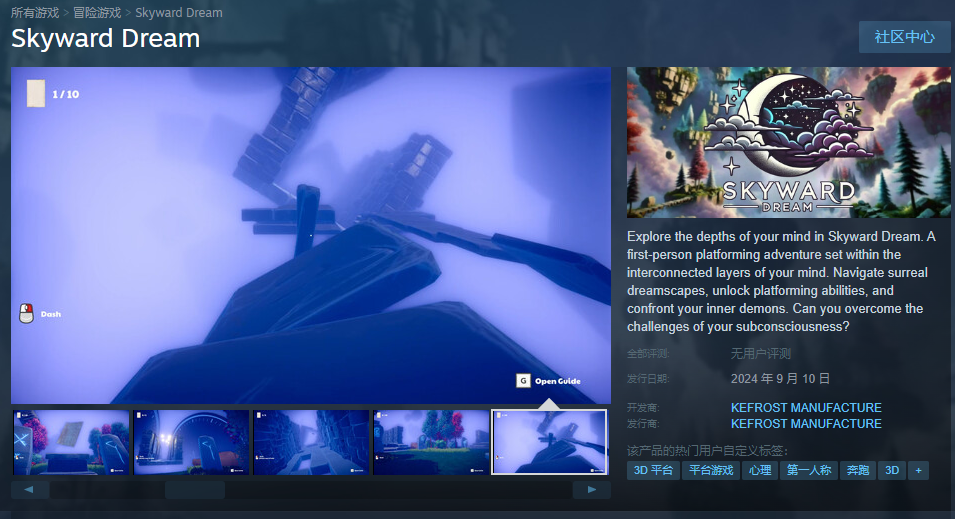Open publisher KEFROST MANUFACTURE link
955x519 pixels.
coord(806,423)
